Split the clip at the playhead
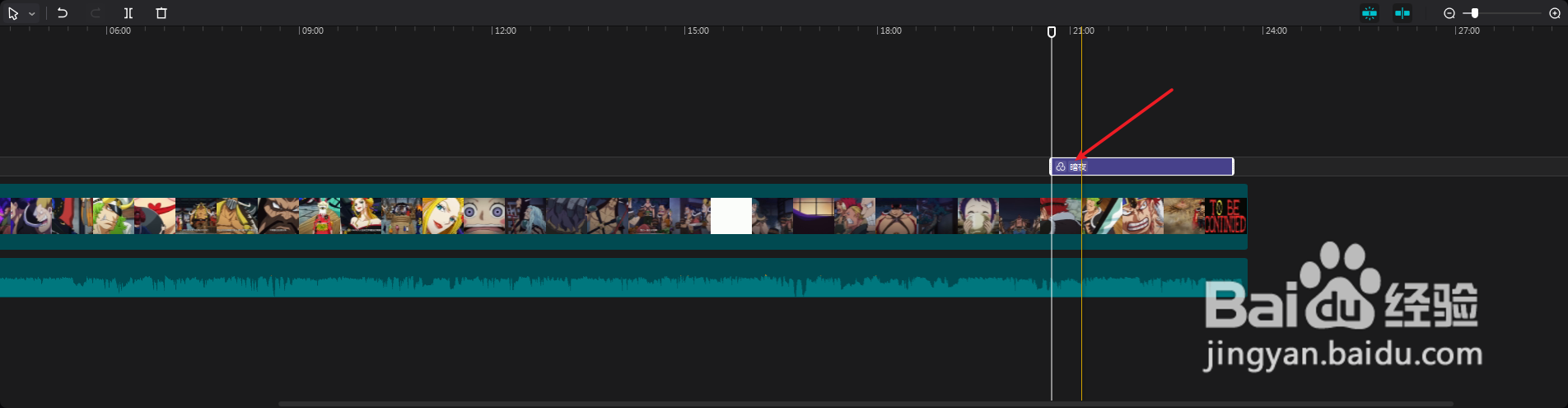Viewport: 1568px width, 408px height. 128,13
